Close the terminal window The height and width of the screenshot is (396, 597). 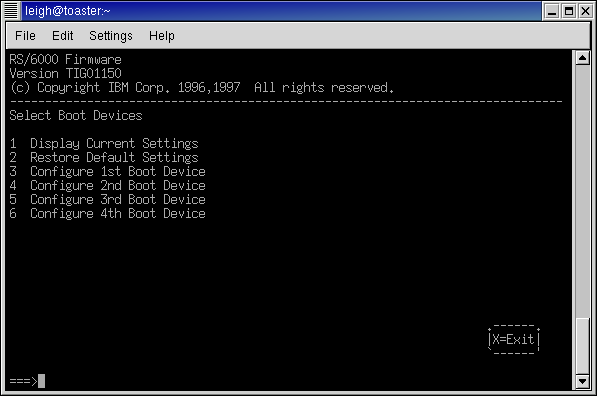pyautogui.click(x=585, y=11)
